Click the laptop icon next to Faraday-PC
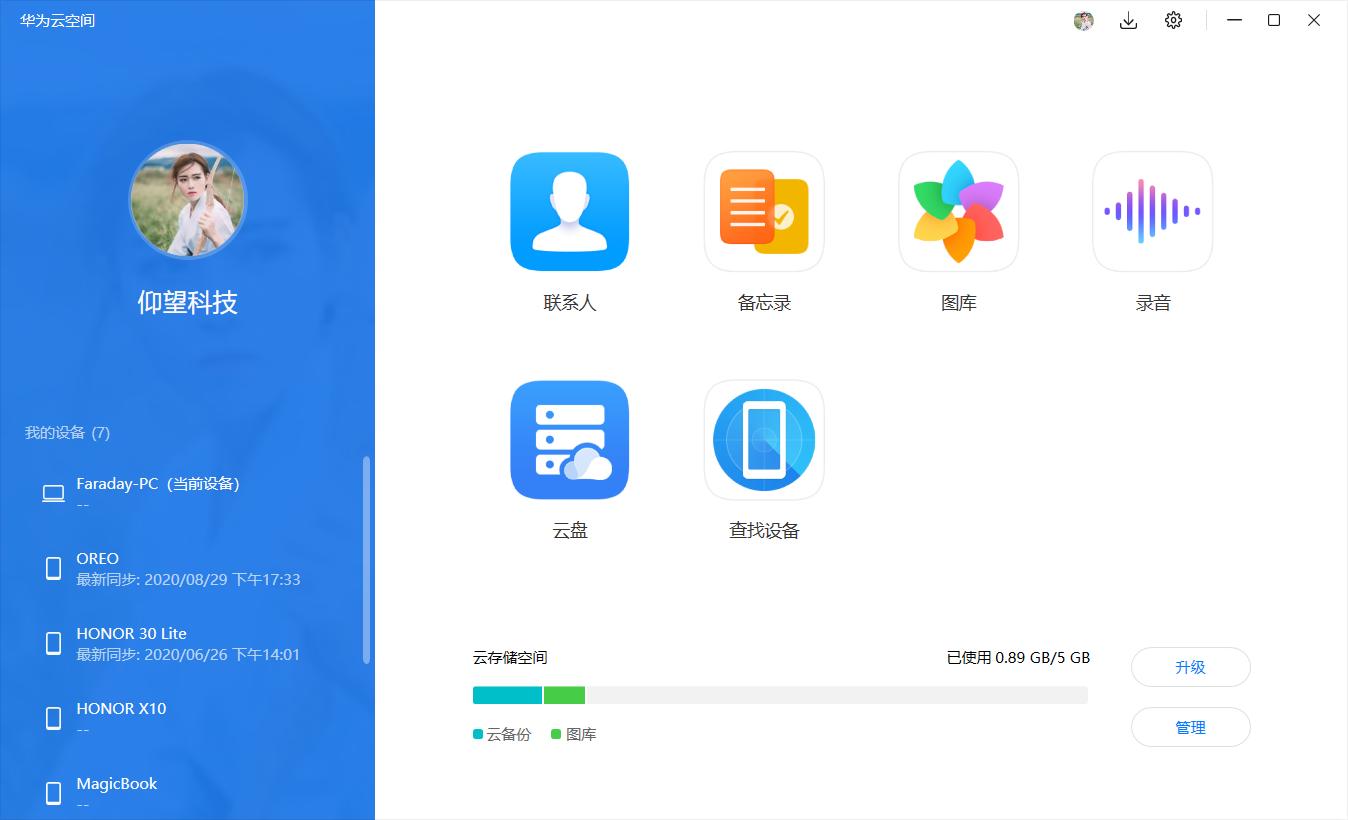1348x820 pixels. coord(53,491)
